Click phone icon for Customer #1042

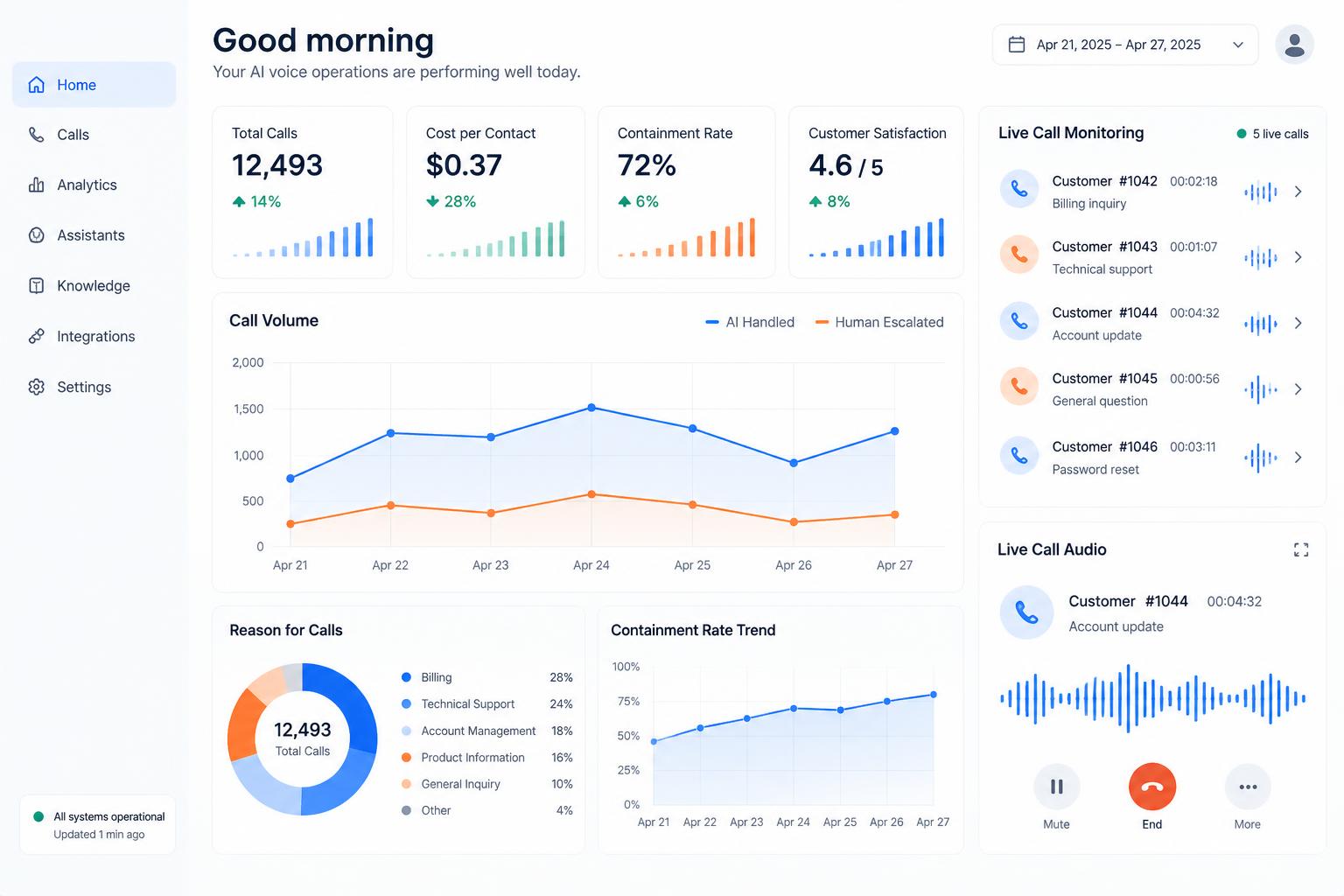pyautogui.click(x=1019, y=188)
